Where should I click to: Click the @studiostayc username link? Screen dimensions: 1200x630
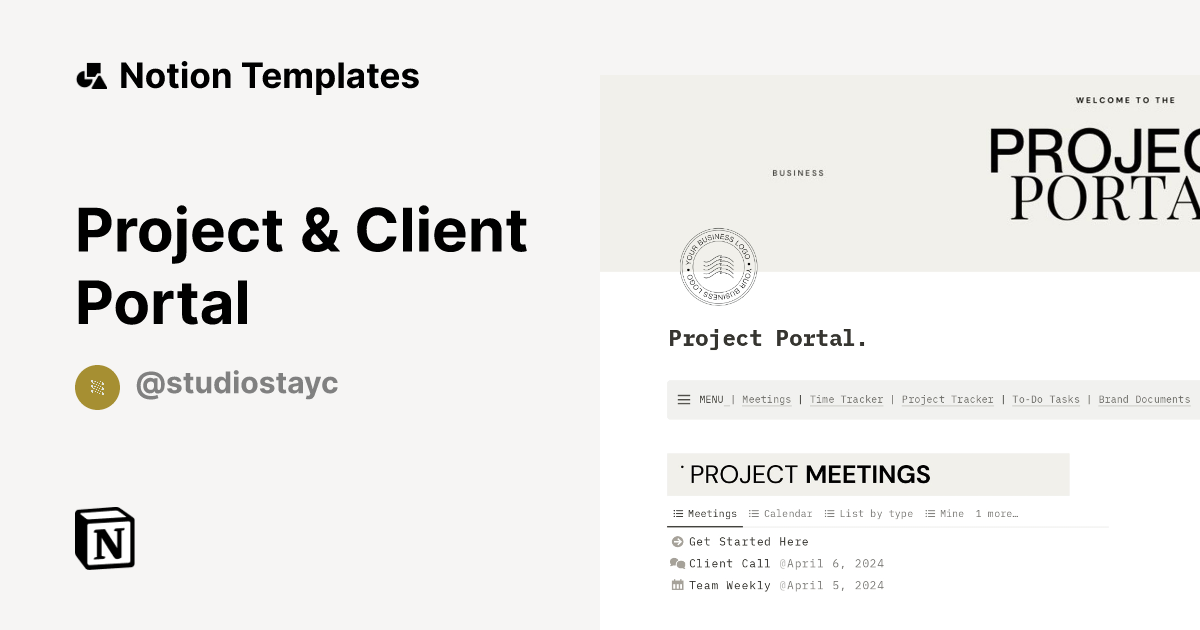click(237, 384)
